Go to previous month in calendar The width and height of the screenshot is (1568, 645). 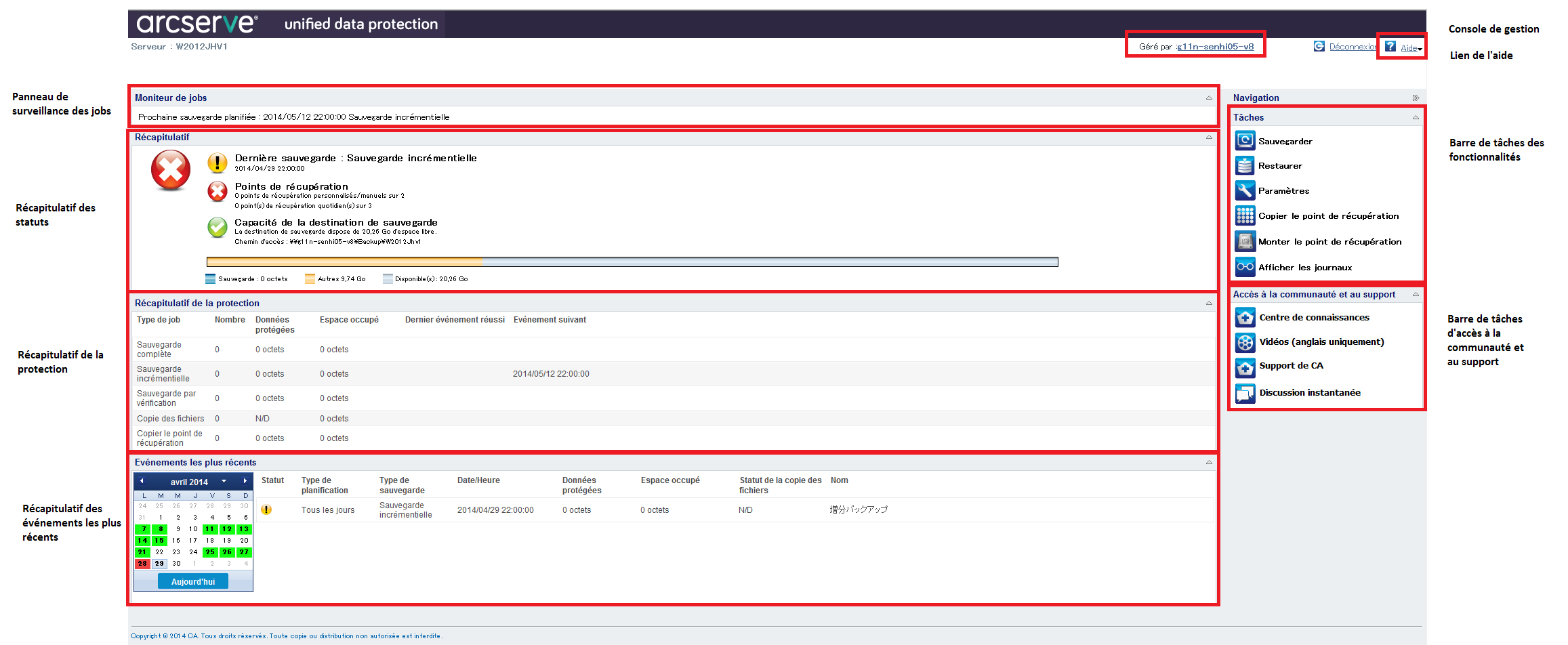(142, 481)
